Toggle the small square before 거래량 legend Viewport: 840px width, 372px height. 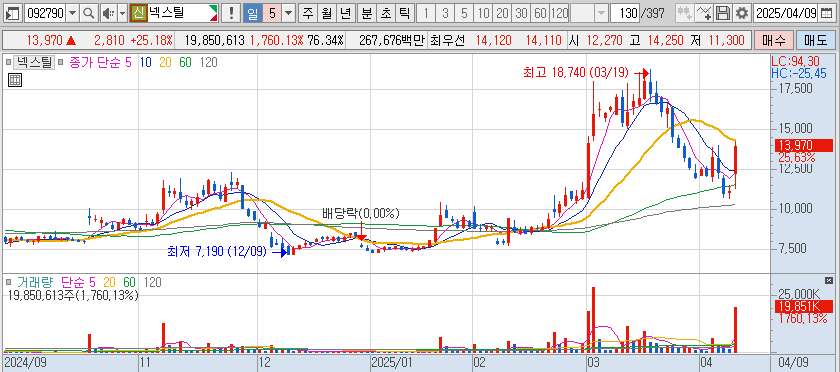8,282
